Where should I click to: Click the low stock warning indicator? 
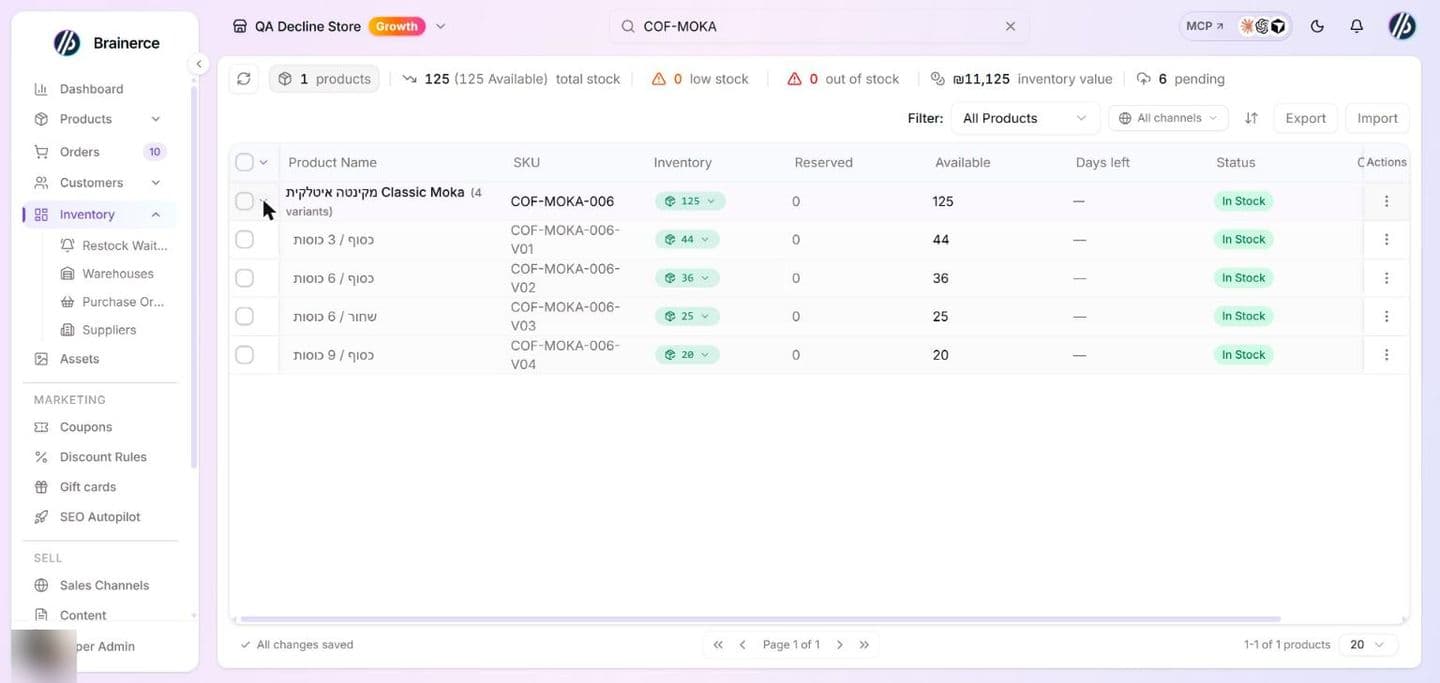click(x=699, y=79)
